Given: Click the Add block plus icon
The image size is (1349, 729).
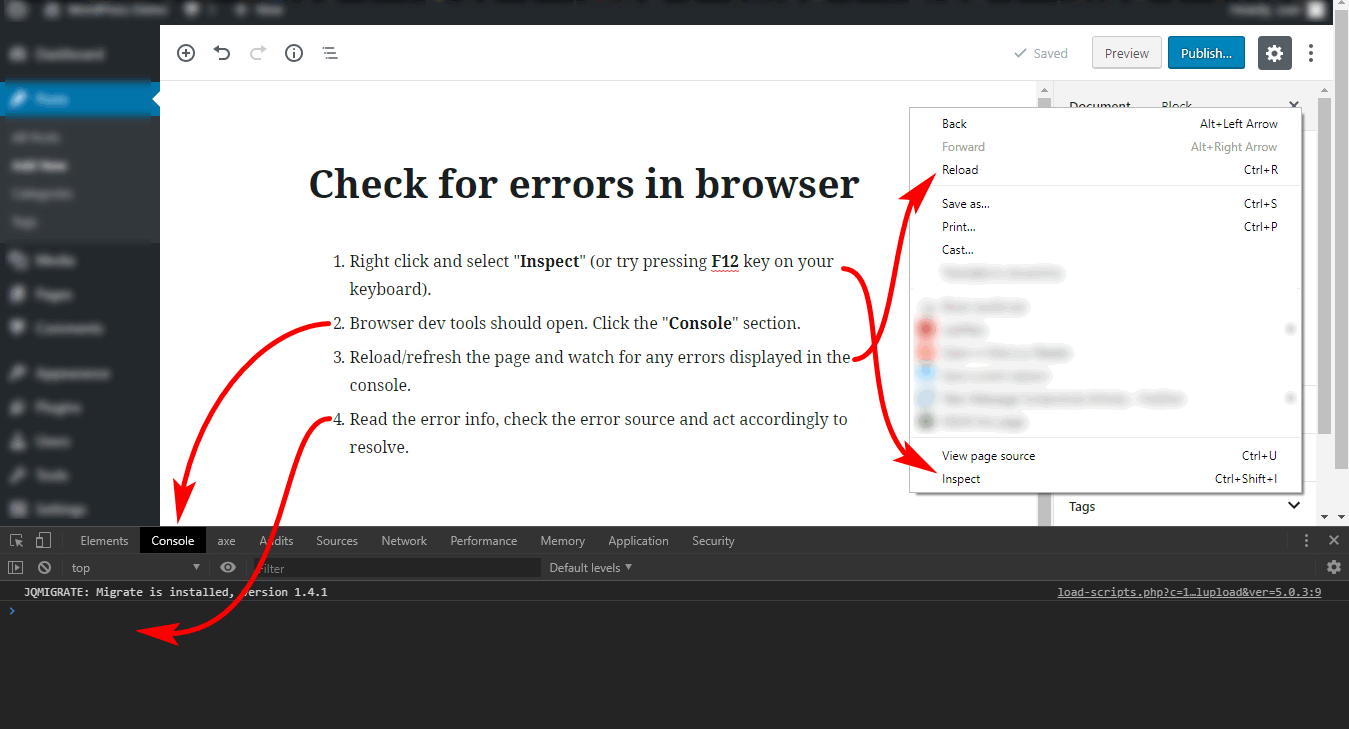Looking at the screenshot, I should (x=186, y=53).
